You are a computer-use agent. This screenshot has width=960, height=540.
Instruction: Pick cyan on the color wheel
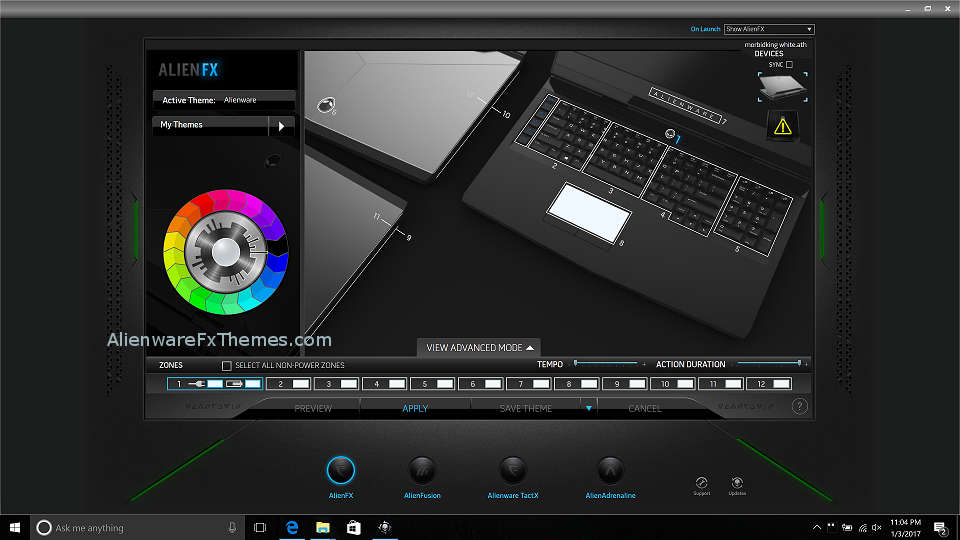tap(250, 299)
